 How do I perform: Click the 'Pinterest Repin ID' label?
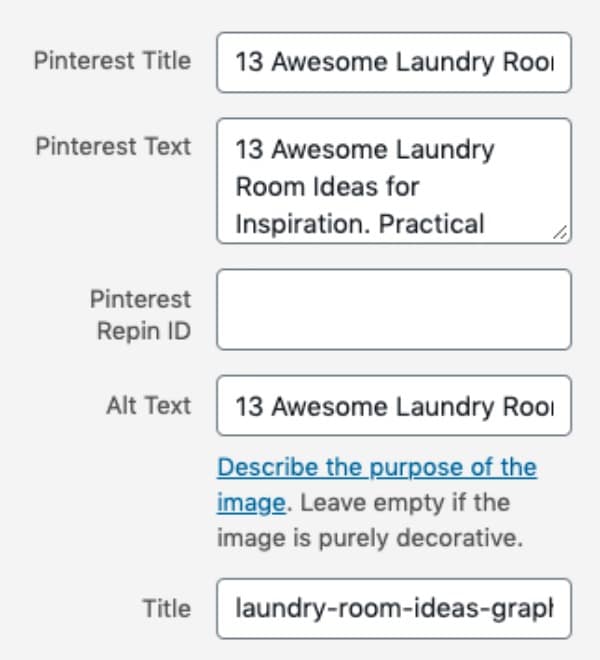point(141,315)
